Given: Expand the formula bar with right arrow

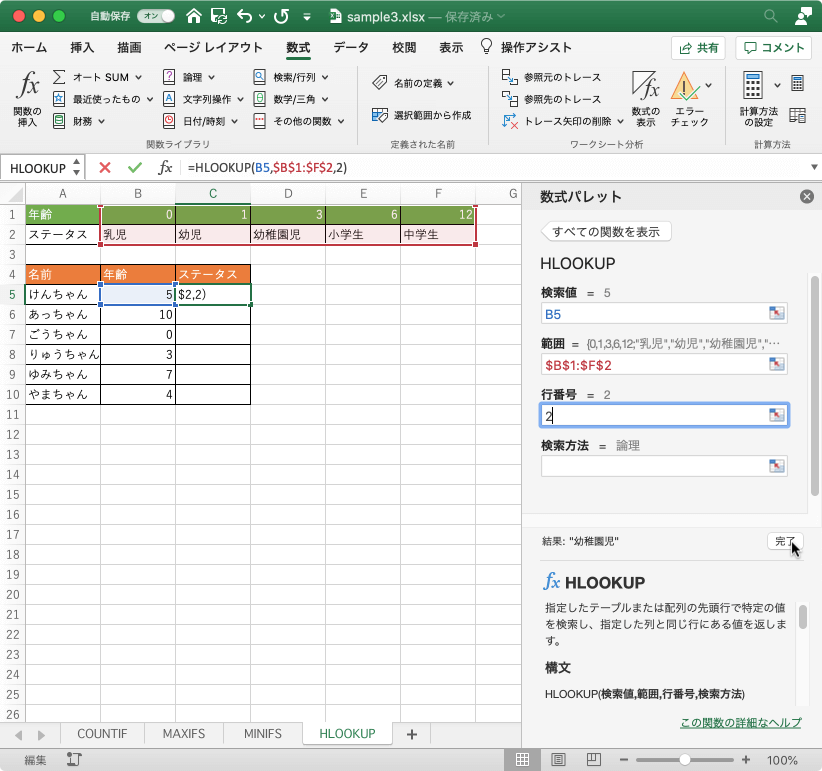Looking at the screenshot, I should pos(814,168).
